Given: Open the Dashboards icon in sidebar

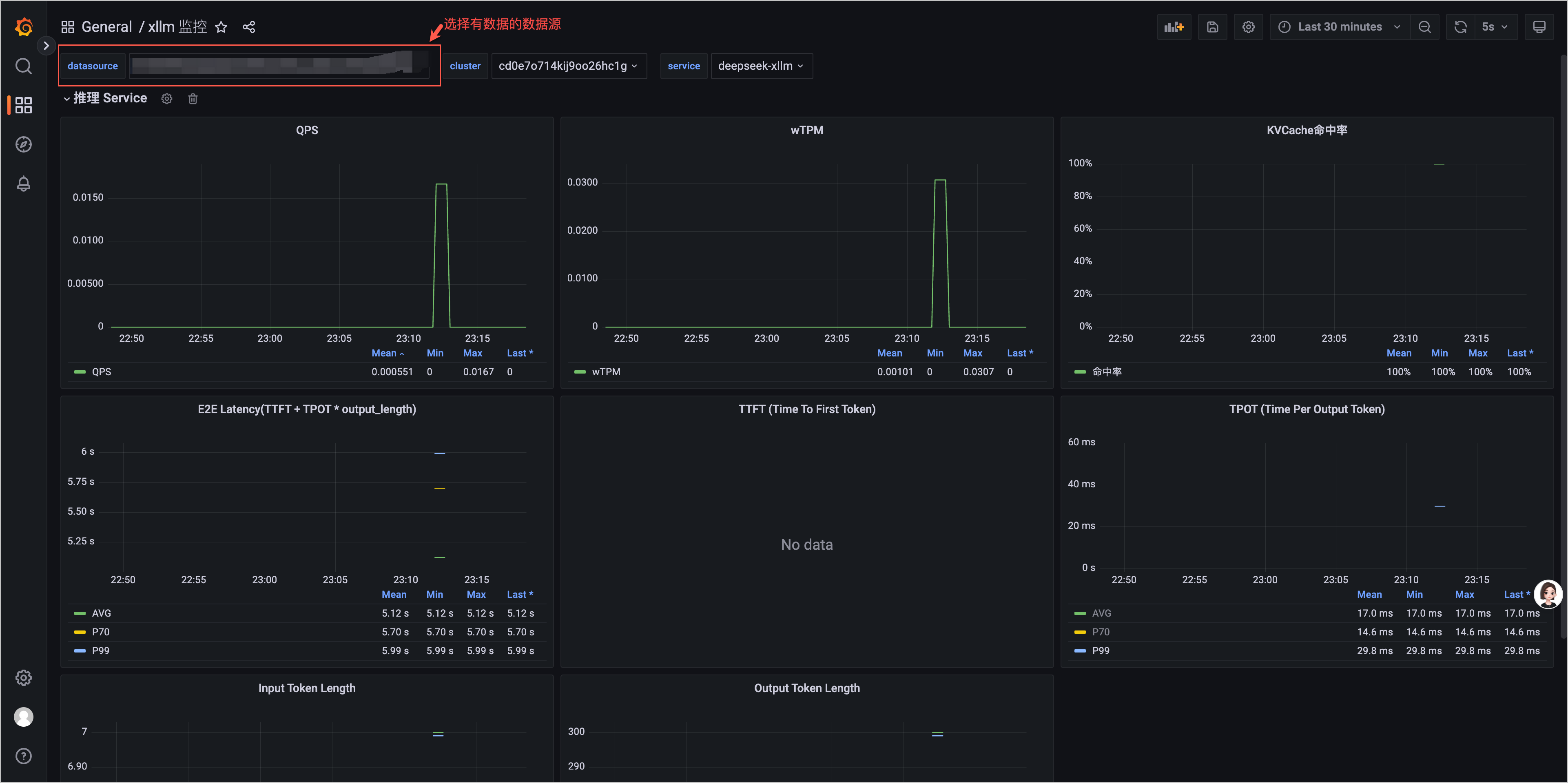Looking at the screenshot, I should coord(23,105).
